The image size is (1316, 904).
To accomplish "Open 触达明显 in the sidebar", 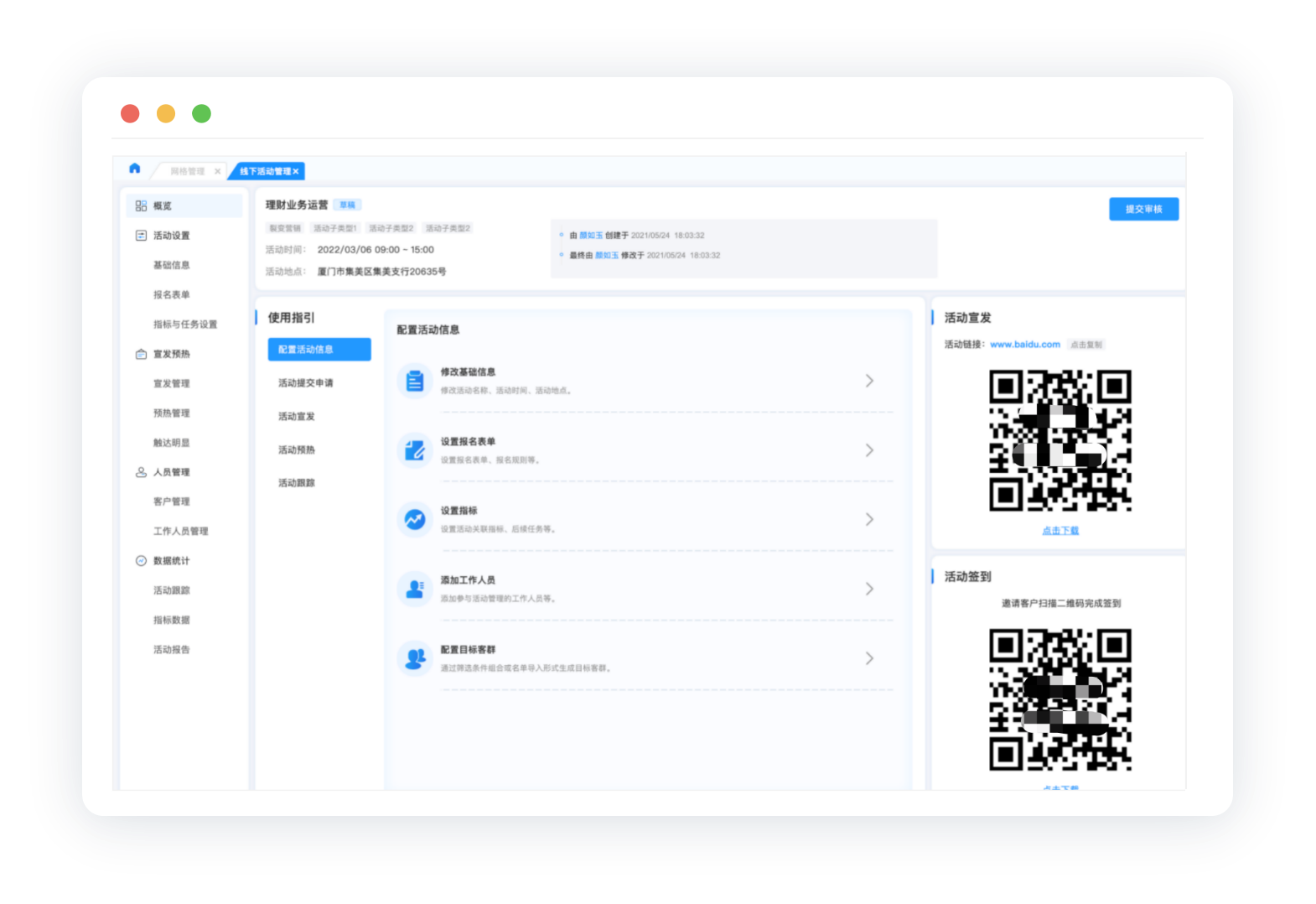I will click(171, 443).
